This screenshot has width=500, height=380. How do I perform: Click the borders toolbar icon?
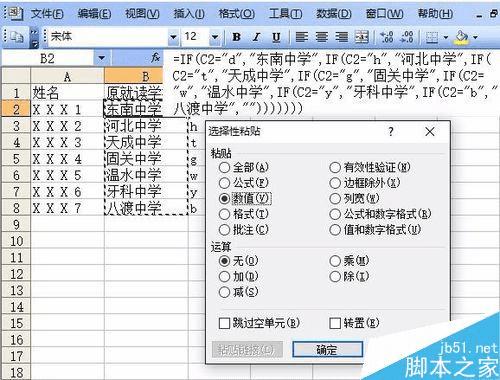coord(432,37)
